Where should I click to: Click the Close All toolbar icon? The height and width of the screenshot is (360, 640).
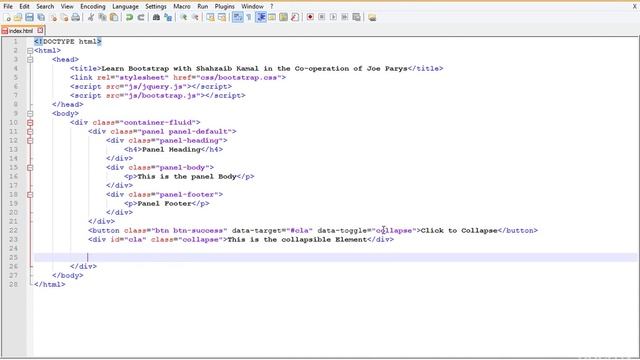pos(64,17)
